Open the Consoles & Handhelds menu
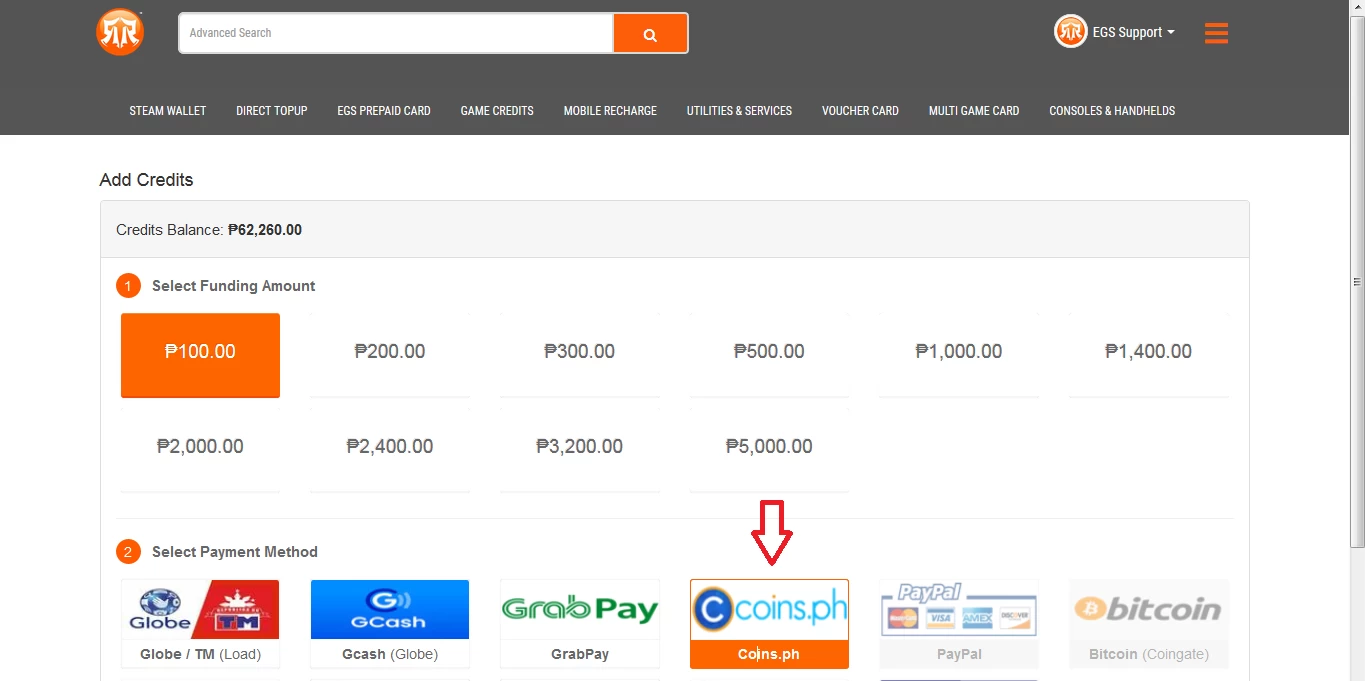This screenshot has height=681, width=1365. pos(1112,111)
